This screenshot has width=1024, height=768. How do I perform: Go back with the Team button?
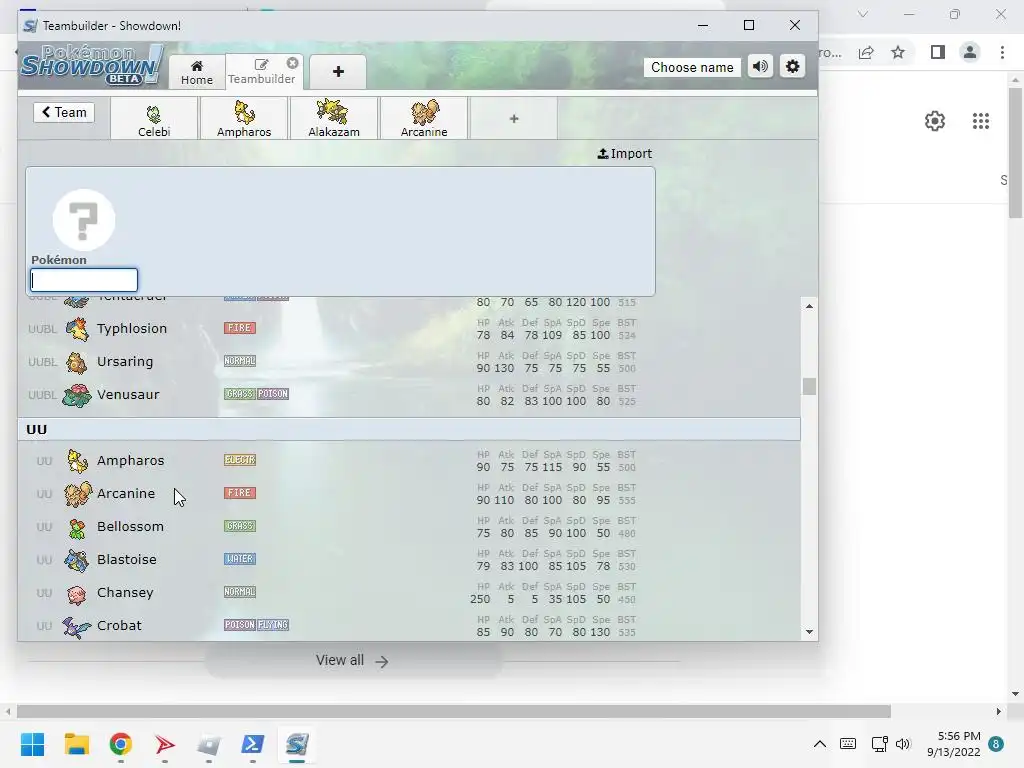(64, 112)
